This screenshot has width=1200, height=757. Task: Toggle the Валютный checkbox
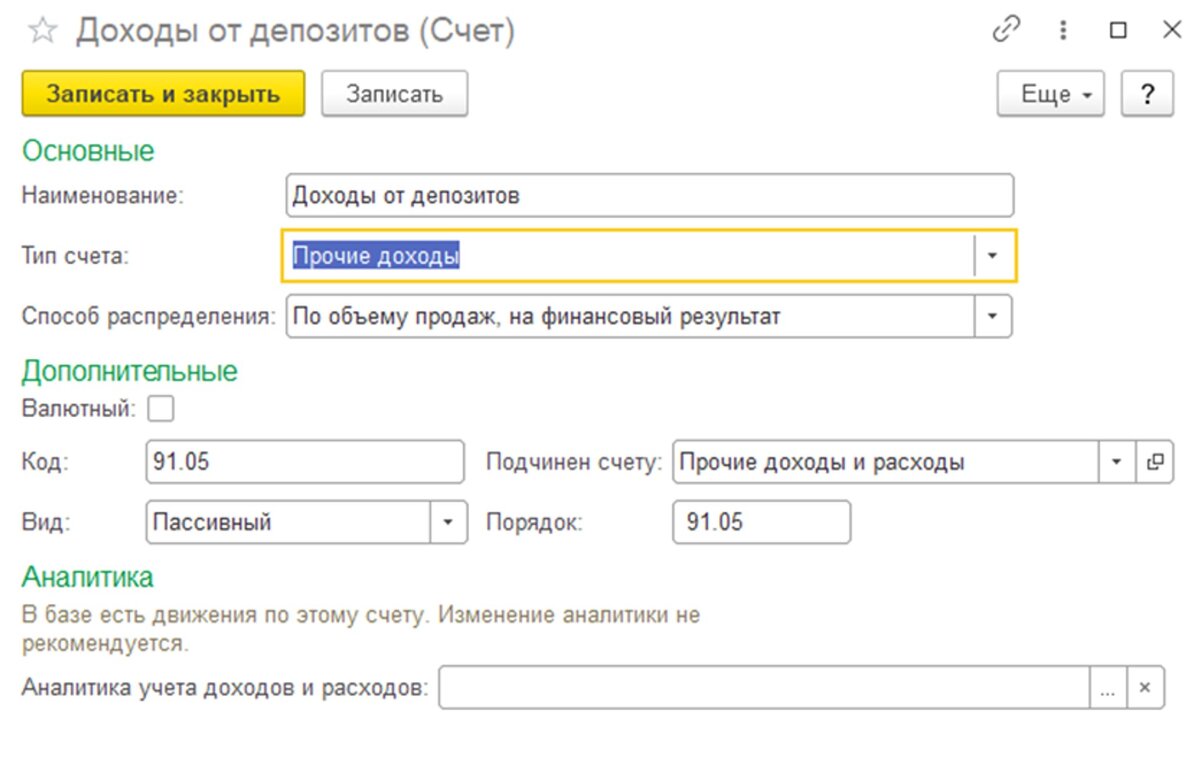[160, 408]
